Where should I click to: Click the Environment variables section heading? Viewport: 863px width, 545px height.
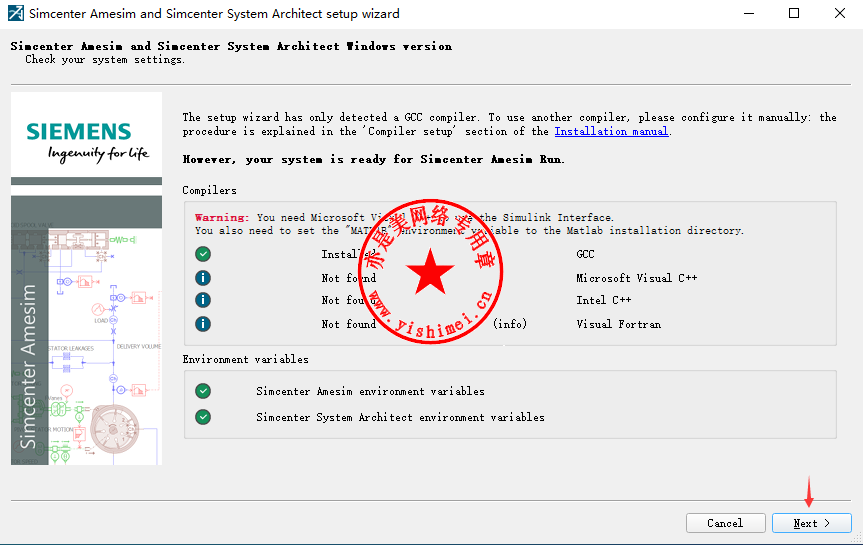245,359
